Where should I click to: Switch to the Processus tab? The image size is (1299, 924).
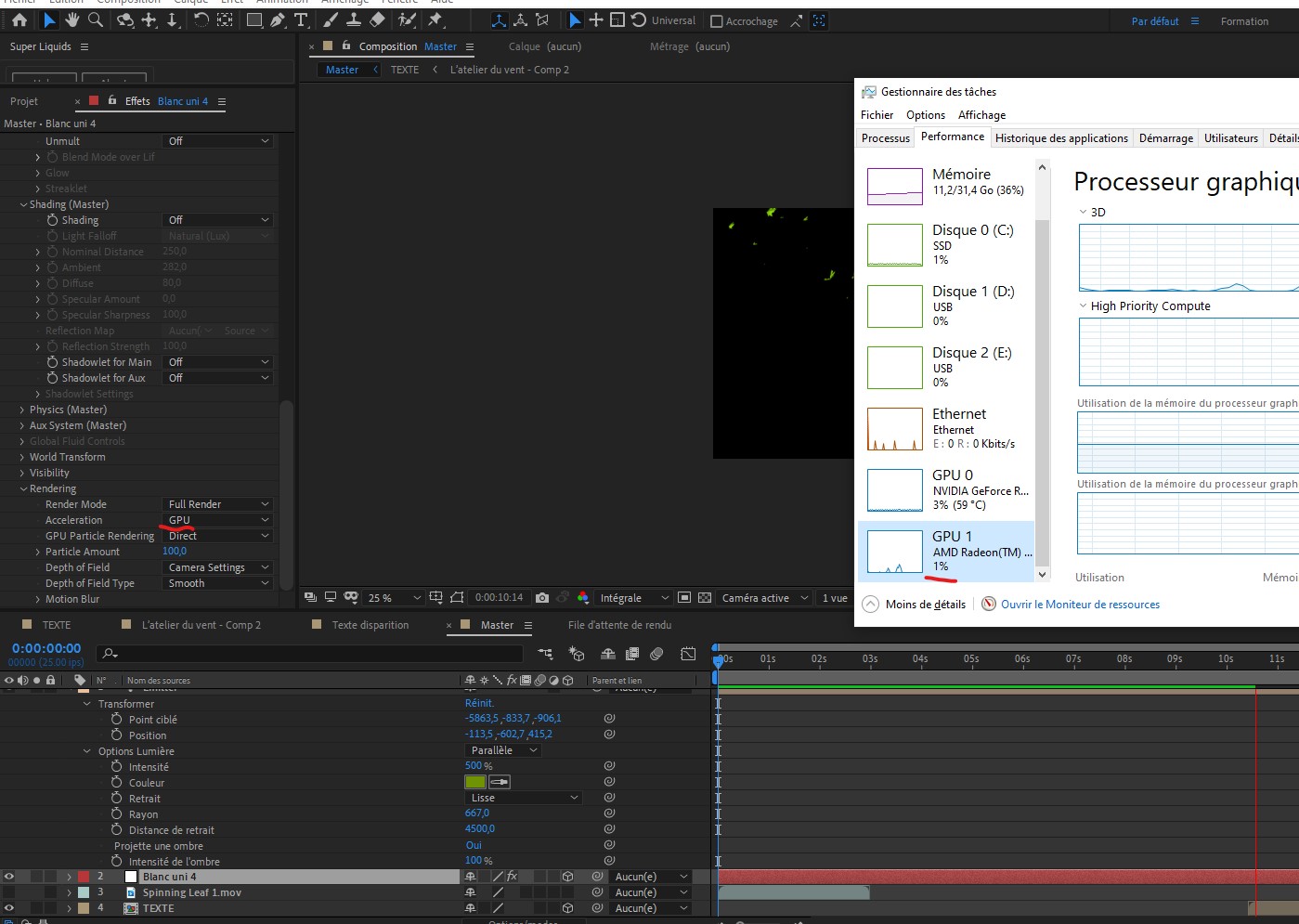pyautogui.click(x=885, y=138)
